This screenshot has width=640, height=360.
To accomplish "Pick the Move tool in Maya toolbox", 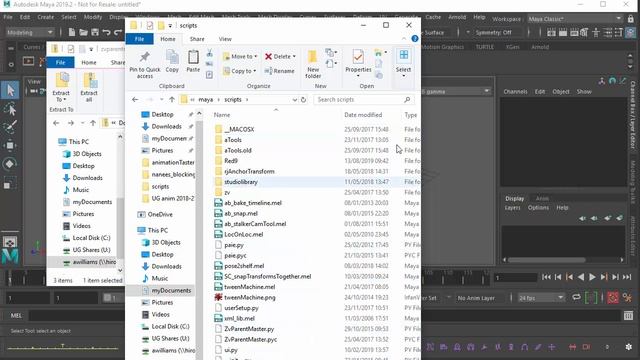I will (10, 145).
